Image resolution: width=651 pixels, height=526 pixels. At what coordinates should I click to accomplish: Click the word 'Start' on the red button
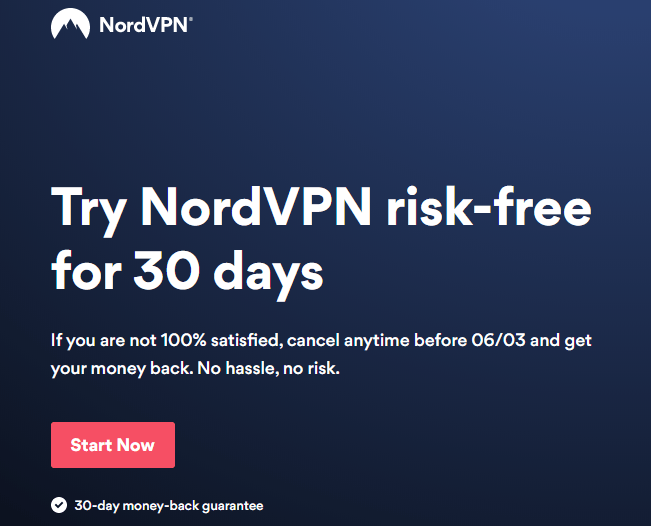[91, 445]
